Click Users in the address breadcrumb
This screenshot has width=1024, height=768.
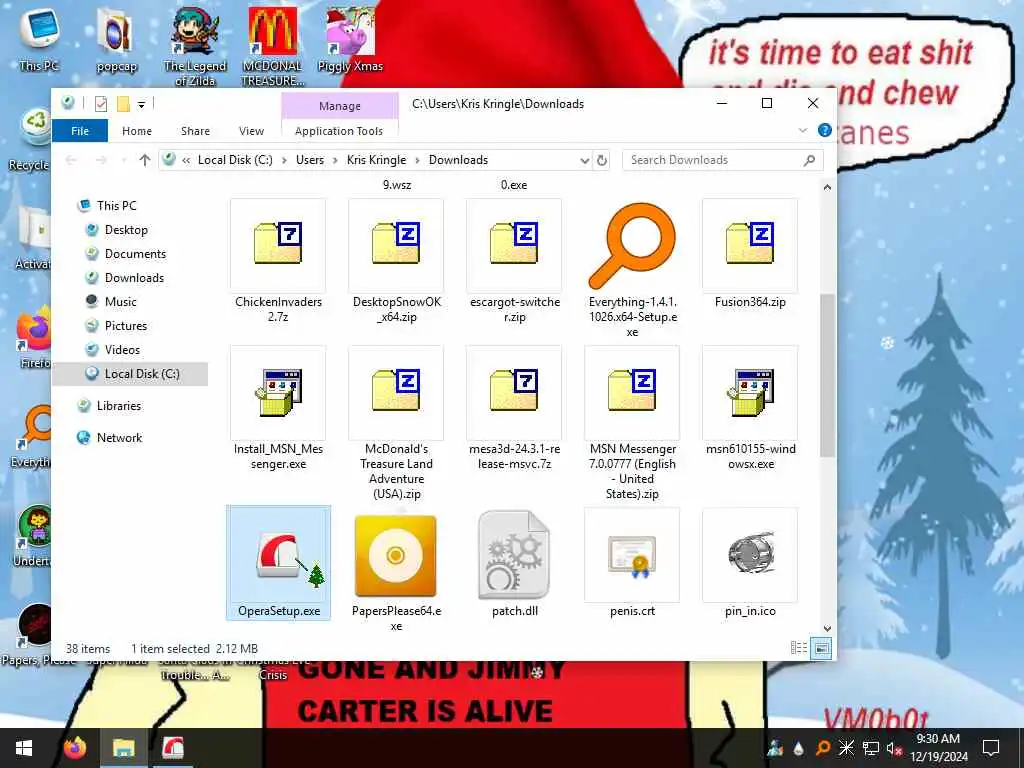pos(310,160)
